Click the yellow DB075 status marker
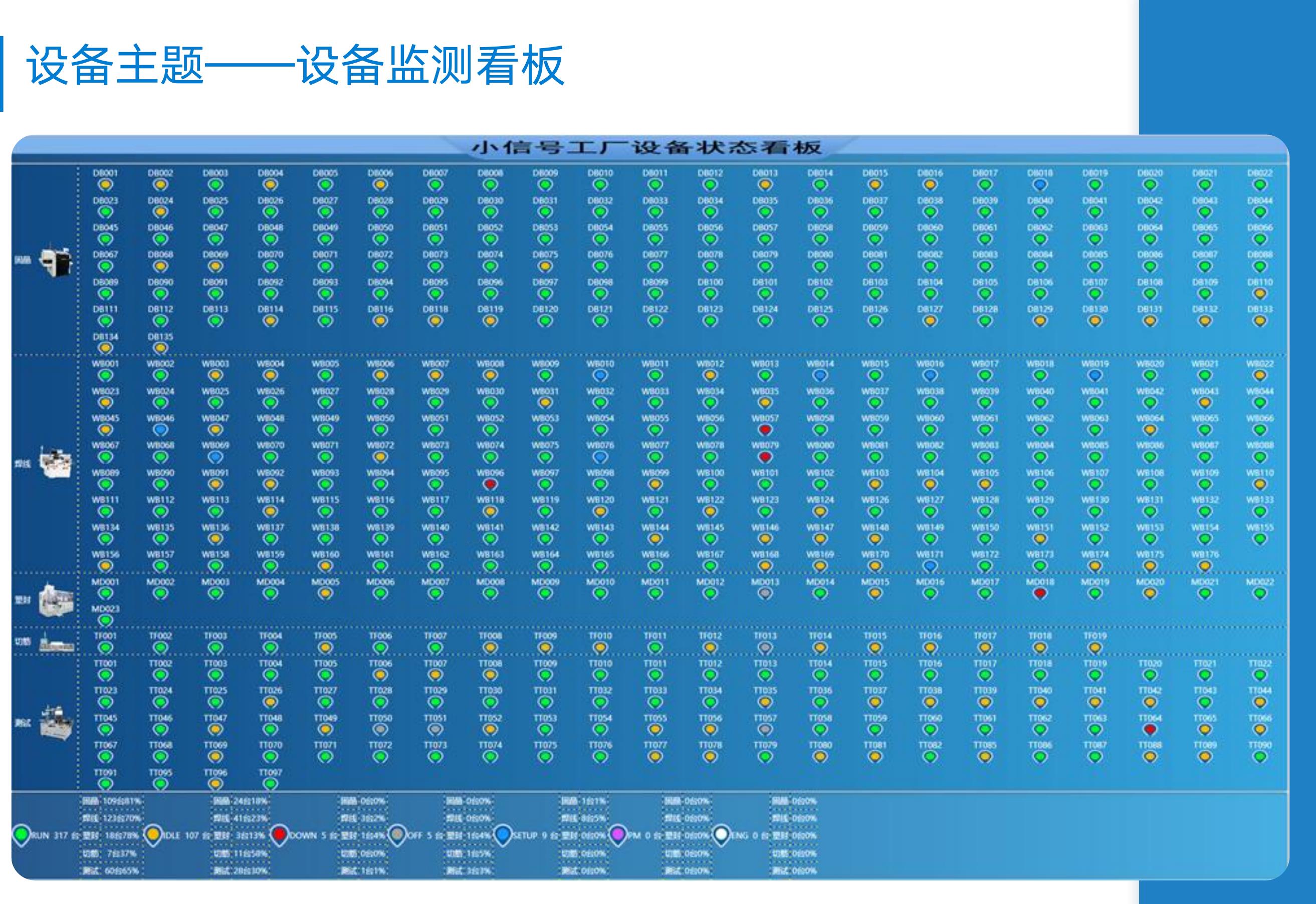This screenshot has height=904, width=1316. [x=545, y=266]
